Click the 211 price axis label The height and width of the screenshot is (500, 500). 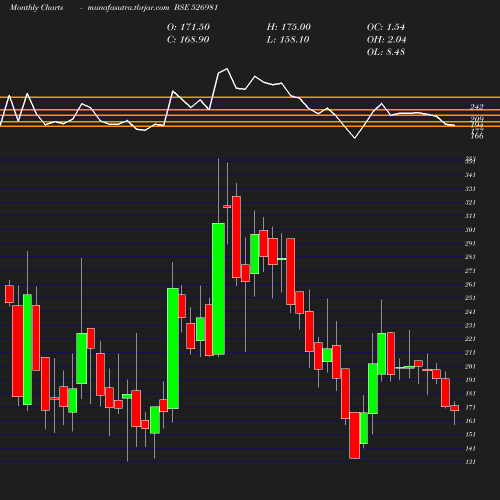click(470, 353)
